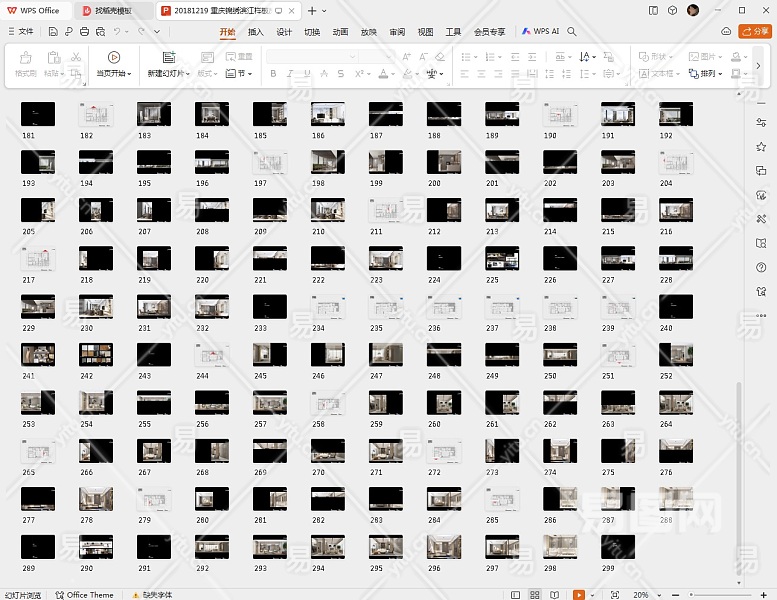Click the orange slideshow play button in status bar
The height and width of the screenshot is (600, 777).
pos(578,595)
